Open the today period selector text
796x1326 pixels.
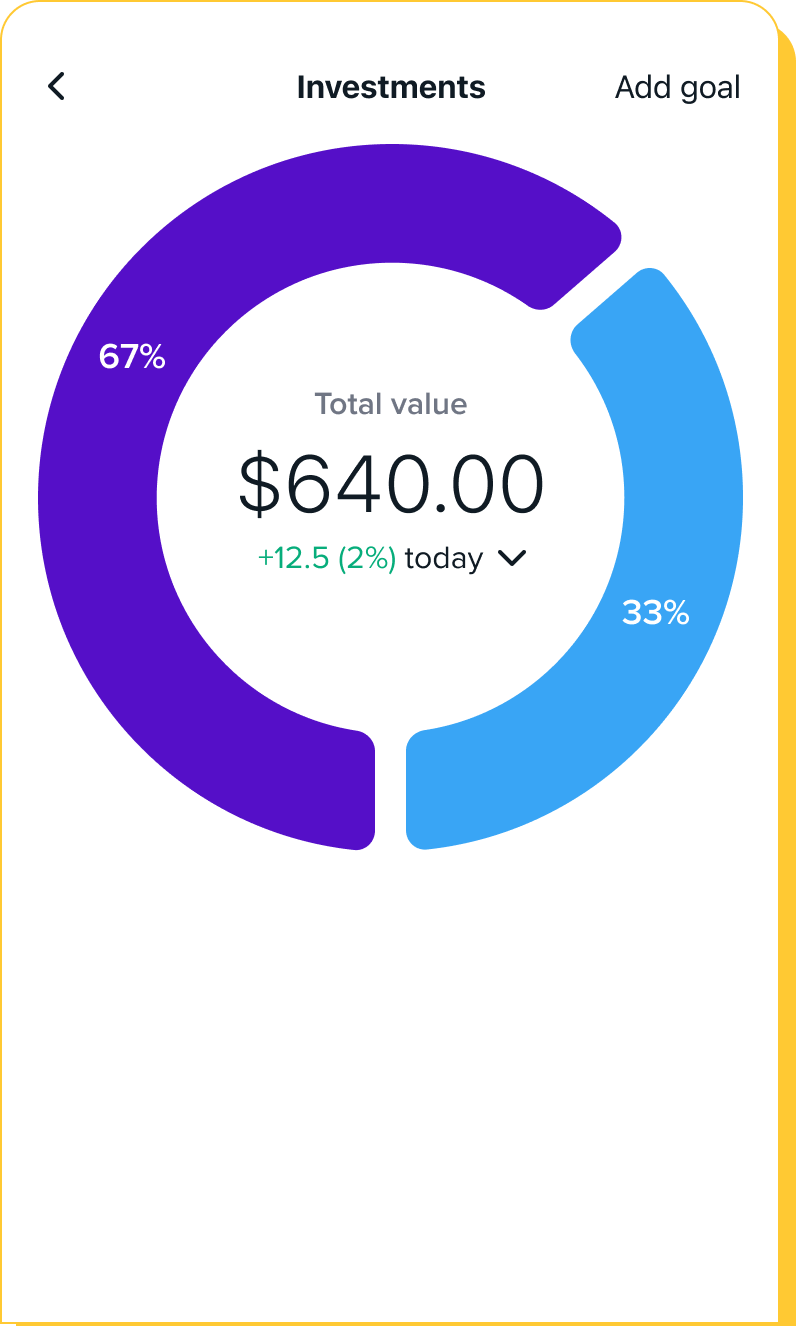click(x=444, y=559)
